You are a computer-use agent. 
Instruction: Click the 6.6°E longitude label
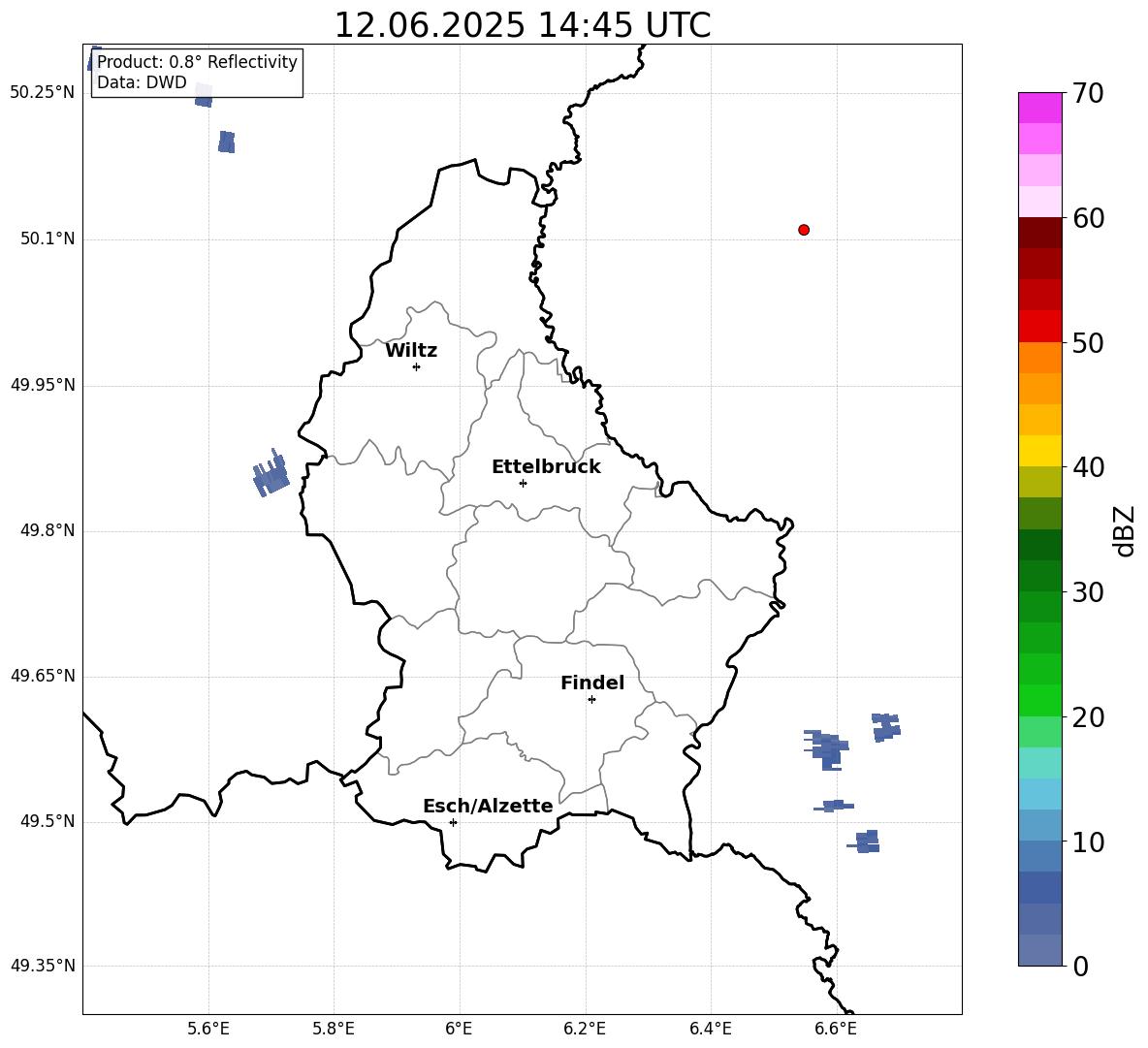[x=836, y=1029]
